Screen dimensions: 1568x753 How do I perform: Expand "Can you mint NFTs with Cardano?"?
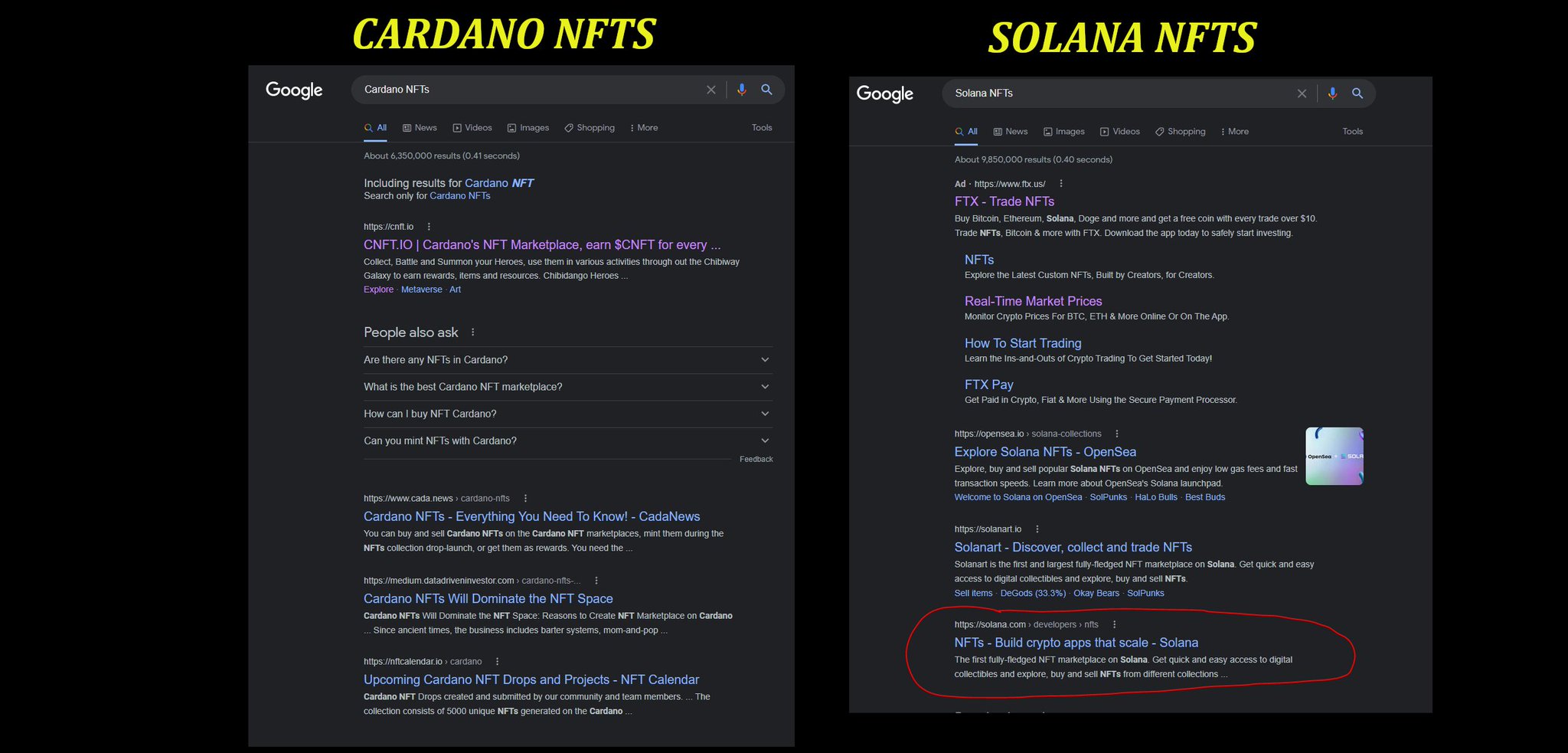(x=568, y=440)
